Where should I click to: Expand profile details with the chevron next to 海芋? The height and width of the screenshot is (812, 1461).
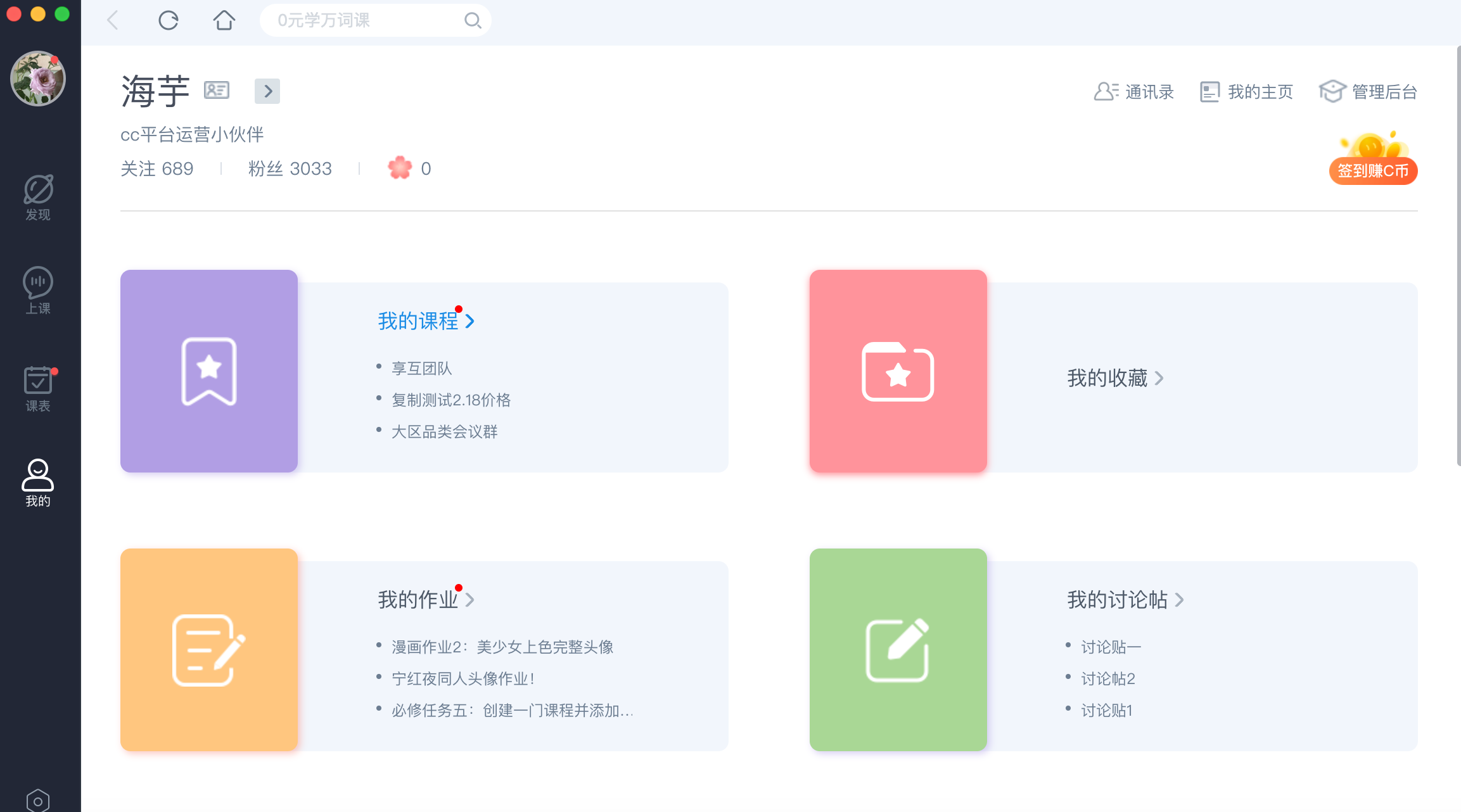pos(267,91)
